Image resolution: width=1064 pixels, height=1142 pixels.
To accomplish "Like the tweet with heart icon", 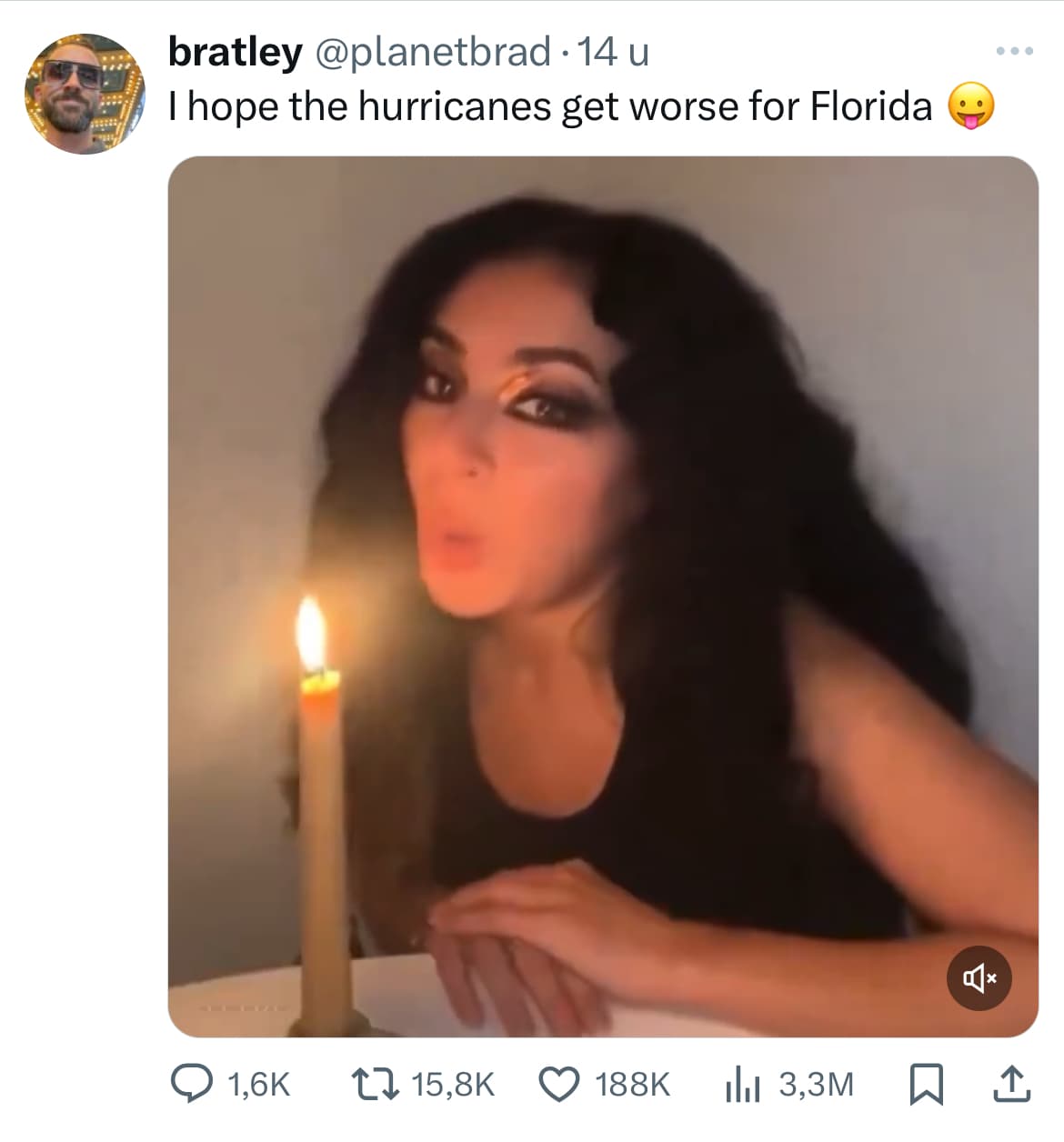I will point(559,1084).
